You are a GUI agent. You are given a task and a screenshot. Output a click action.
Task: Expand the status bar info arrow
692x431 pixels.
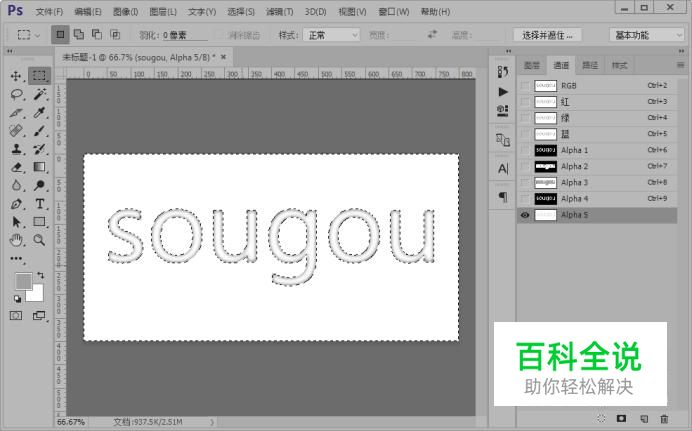[212, 422]
